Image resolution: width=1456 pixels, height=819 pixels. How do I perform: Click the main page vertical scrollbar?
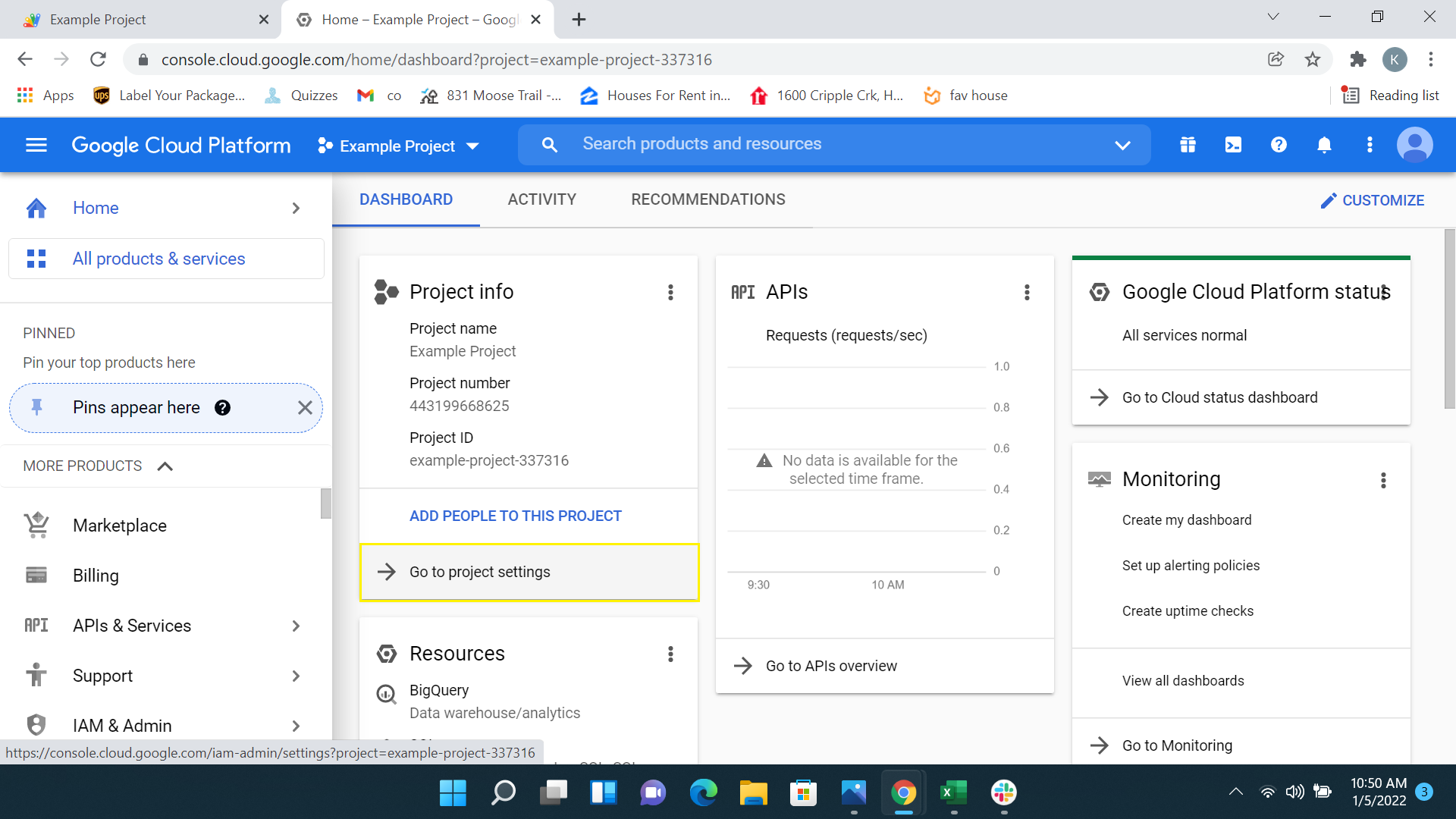(x=1449, y=318)
